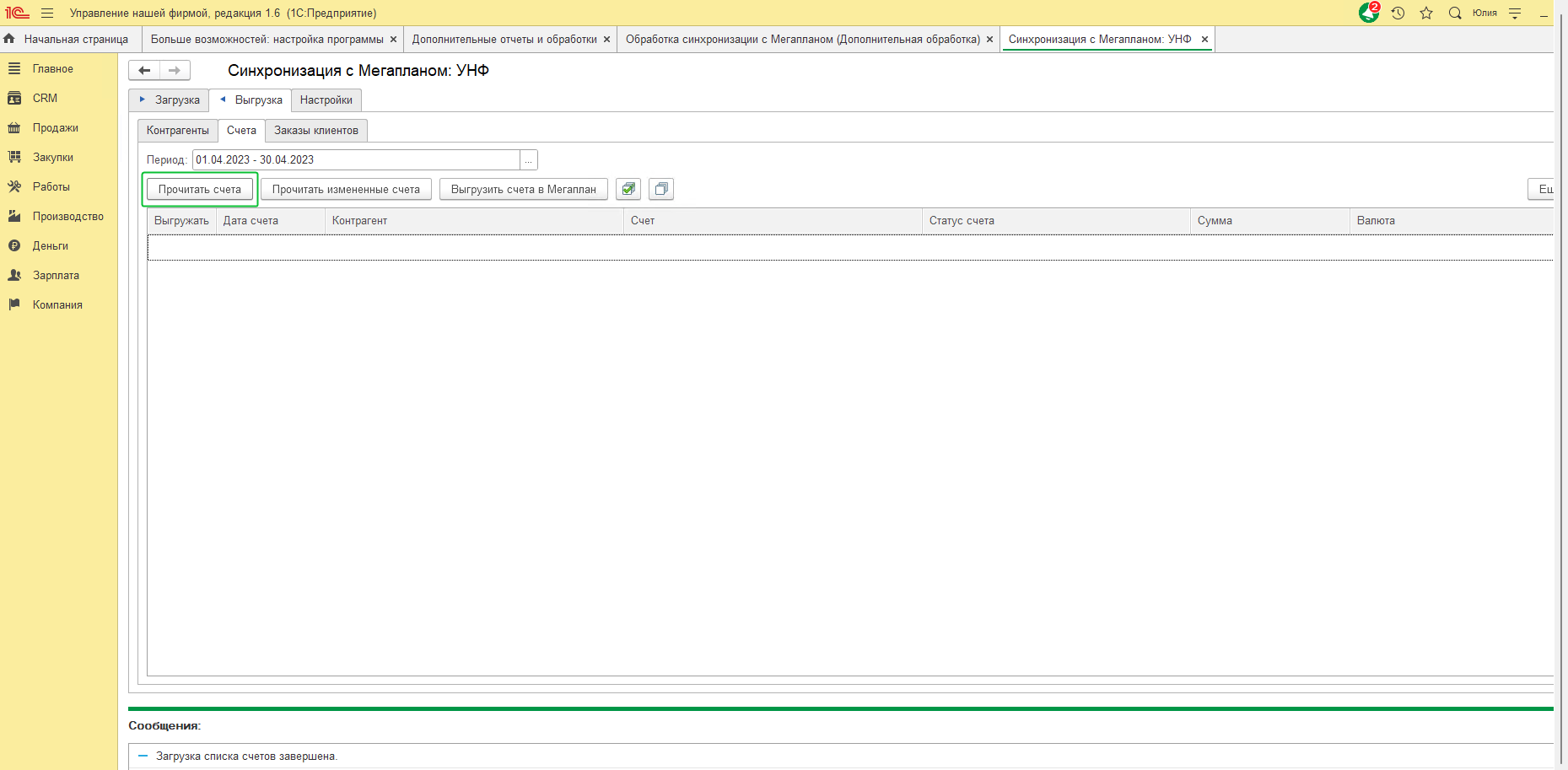Close the Синхронизация с Мегапланом: УНФ tab
The image size is (1568, 770).
tap(1204, 39)
